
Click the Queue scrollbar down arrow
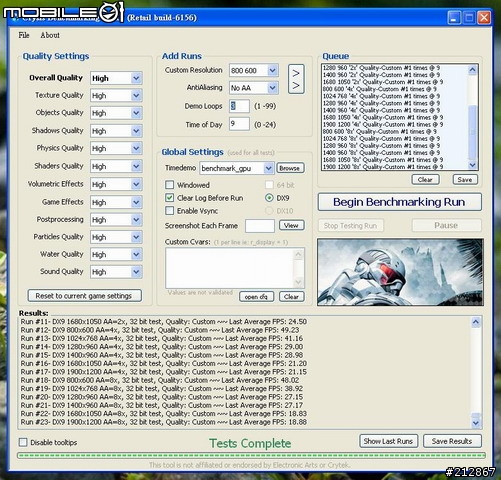point(472,165)
